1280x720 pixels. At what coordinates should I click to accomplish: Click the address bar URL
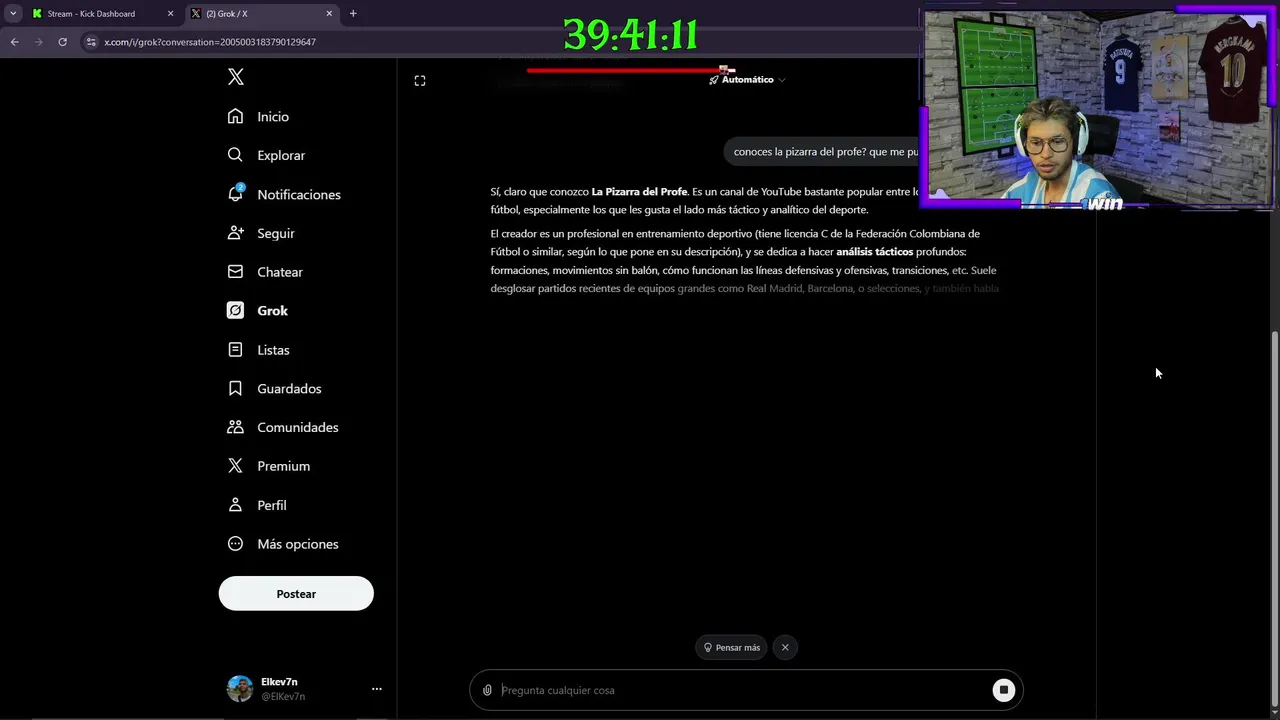tap(210, 42)
